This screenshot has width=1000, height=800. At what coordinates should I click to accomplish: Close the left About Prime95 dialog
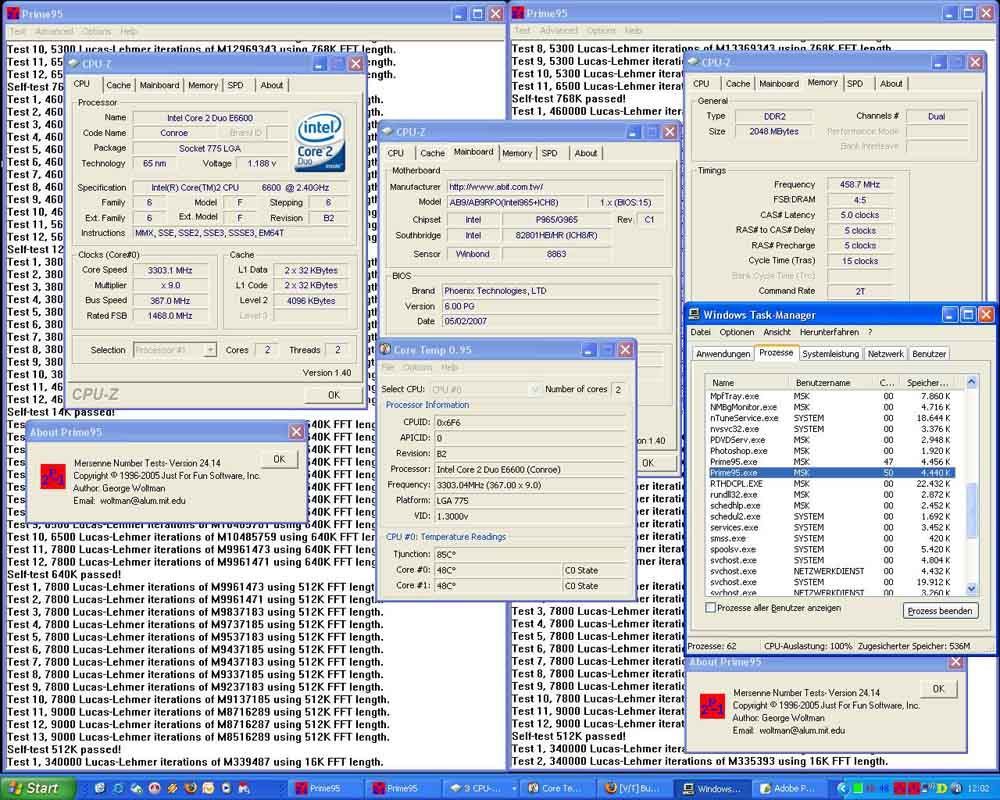click(x=296, y=432)
